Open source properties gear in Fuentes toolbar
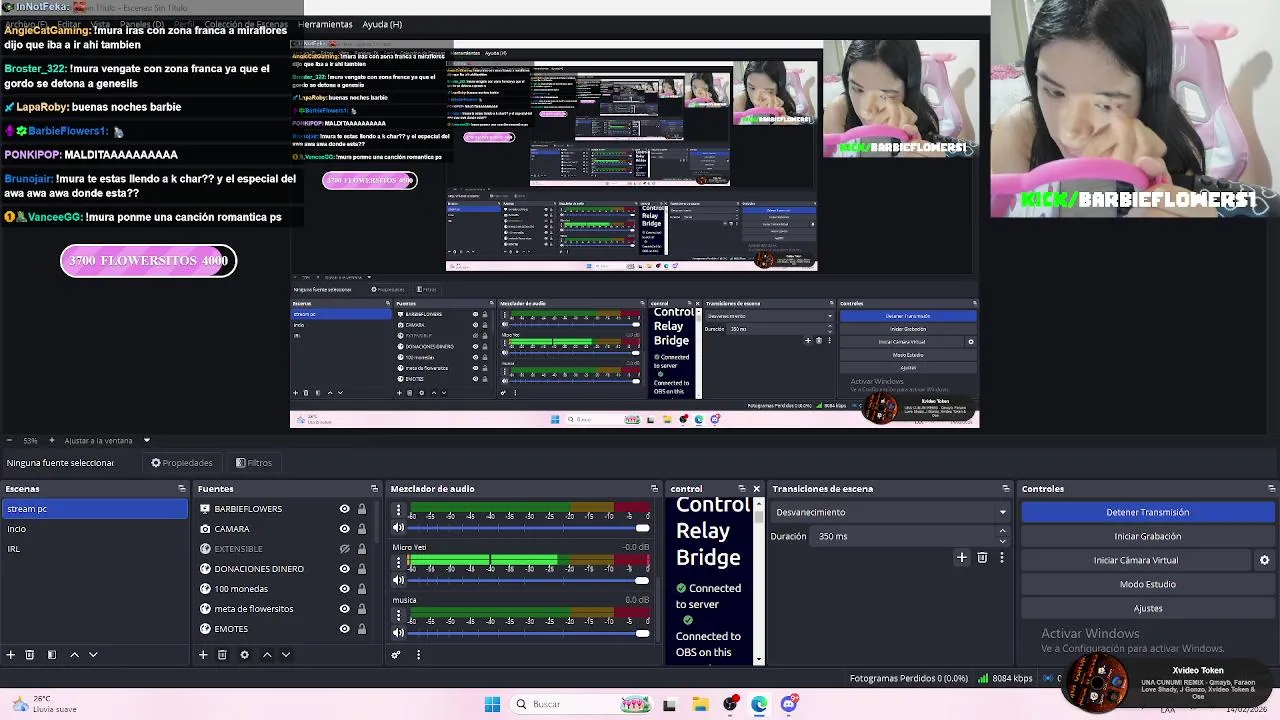 click(244, 655)
